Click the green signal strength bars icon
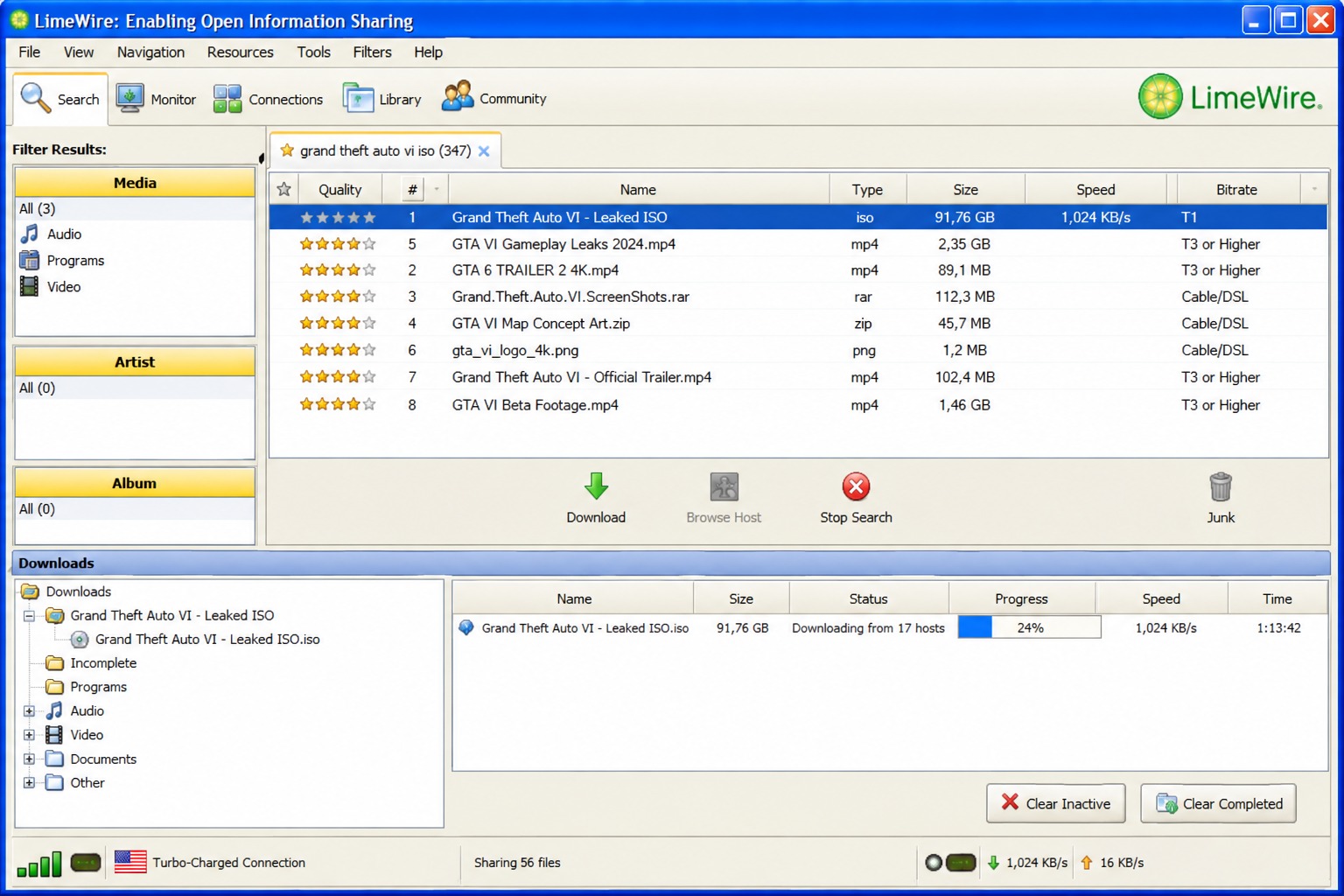 [39, 864]
